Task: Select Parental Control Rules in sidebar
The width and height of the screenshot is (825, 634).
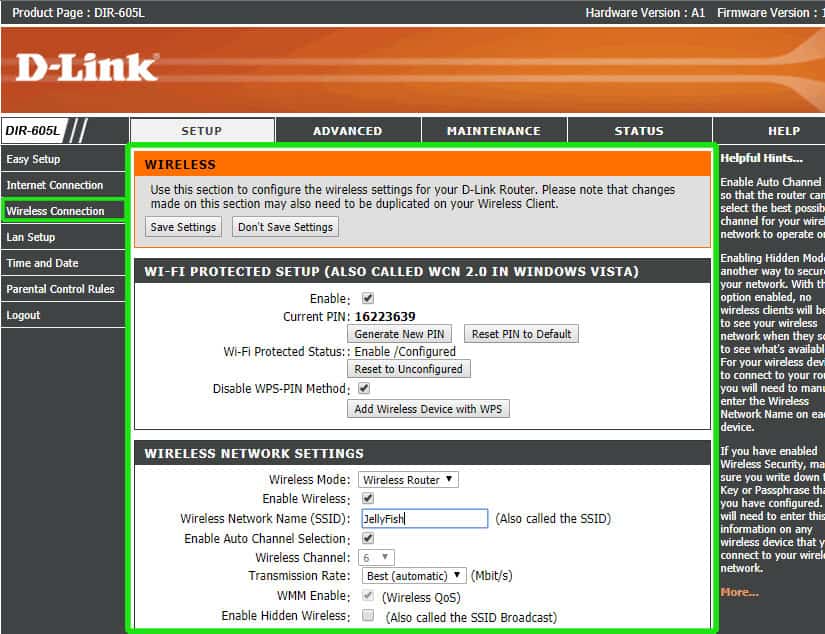Action: click(61, 289)
